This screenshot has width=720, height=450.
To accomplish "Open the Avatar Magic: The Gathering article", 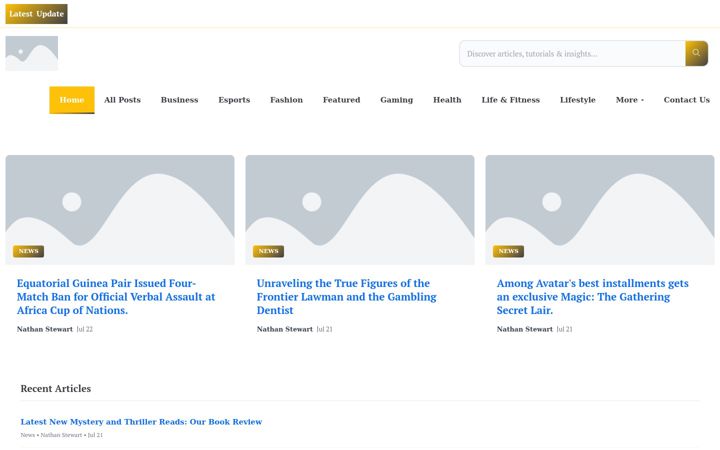I will tap(592, 297).
